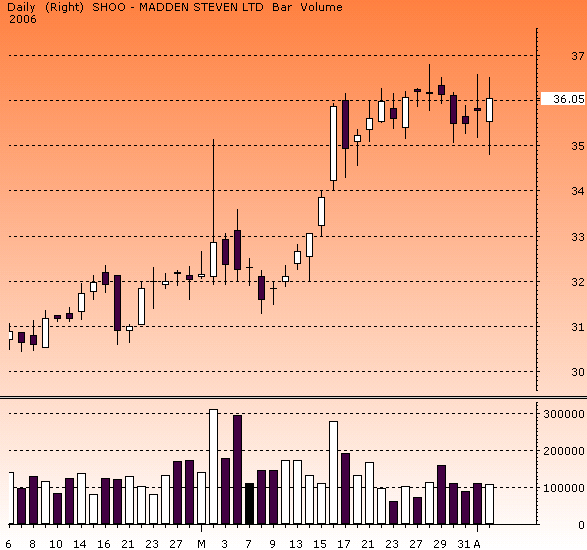Select the "SHOO - MADDEN STEVEN LTD" title
The image size is (587, 550).
178,7
